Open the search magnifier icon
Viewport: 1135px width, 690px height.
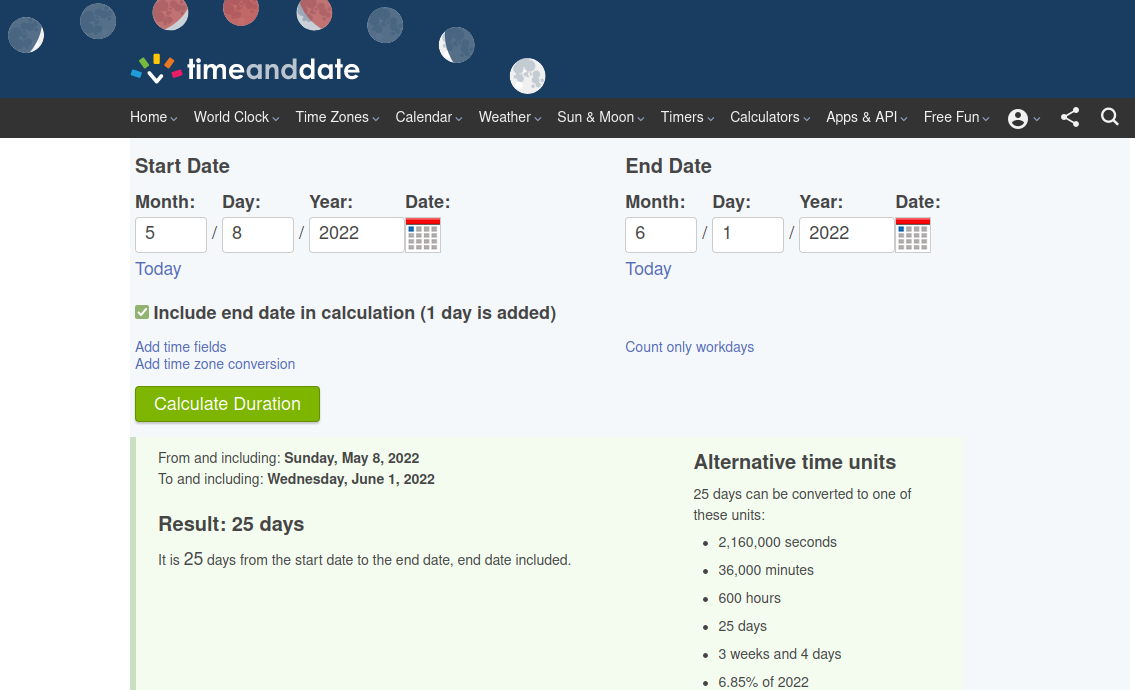pos(1110,117)
